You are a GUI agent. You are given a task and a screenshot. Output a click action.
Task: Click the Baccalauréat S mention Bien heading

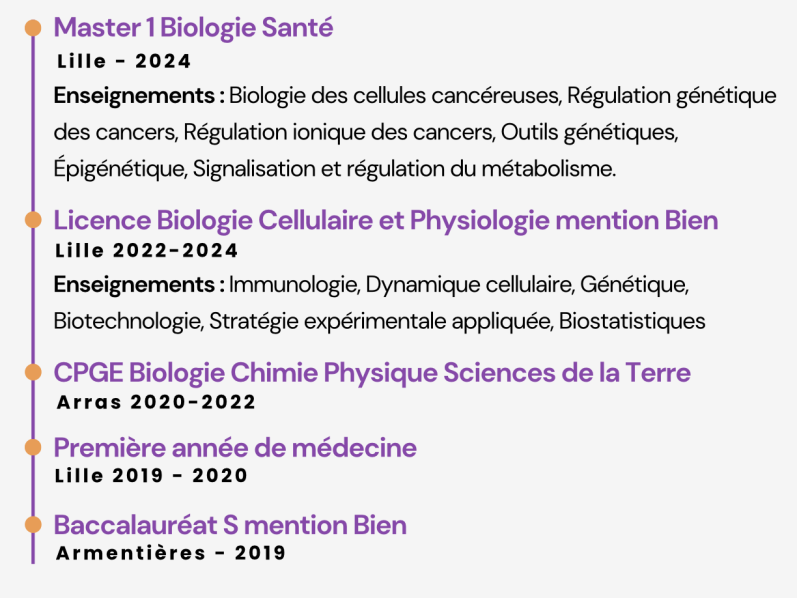click(230, 524)
